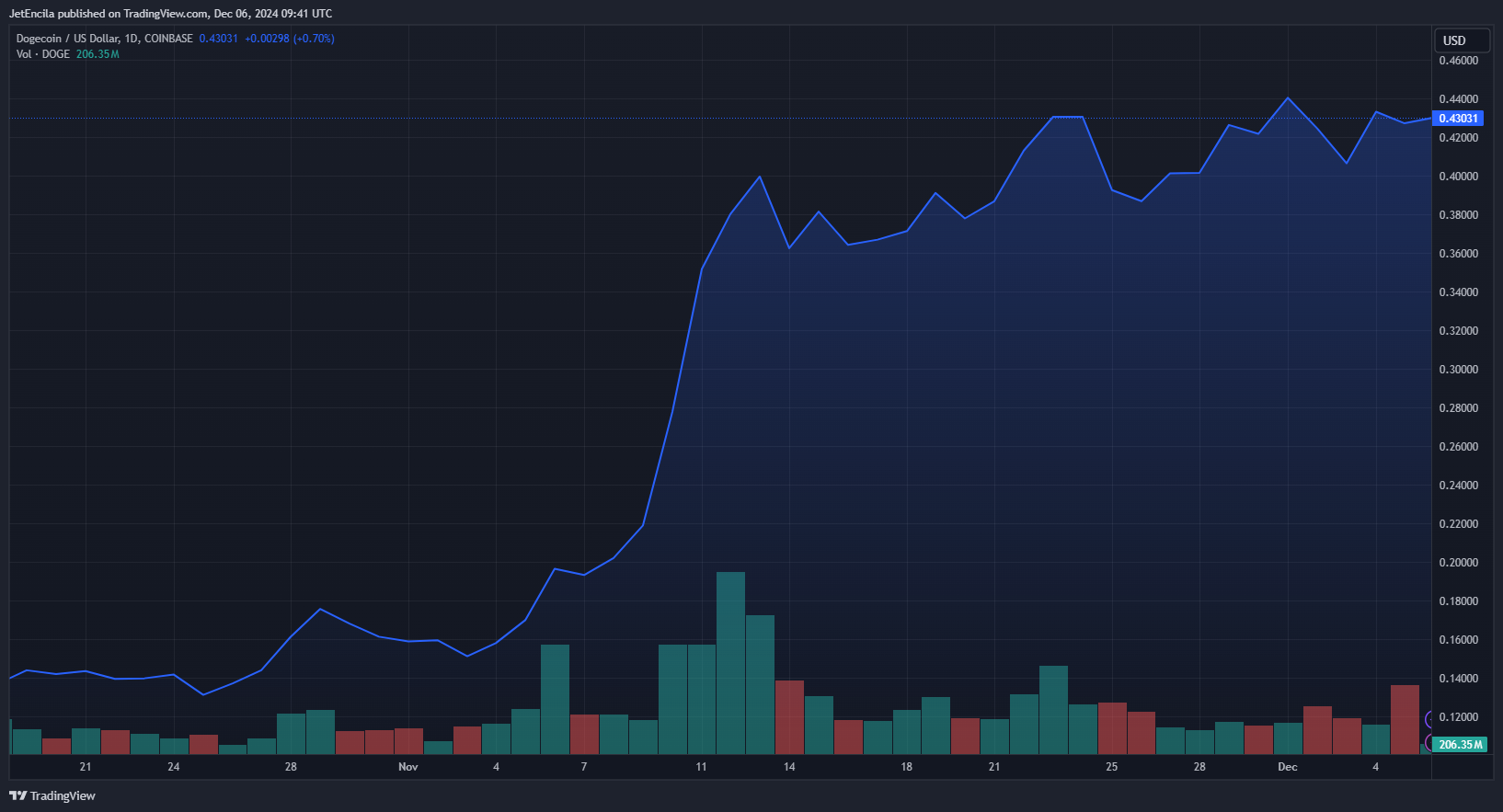Select the Dogecoin / US Dollar chart title
The image size is (1503, 812).
click(x=104, y=39)
